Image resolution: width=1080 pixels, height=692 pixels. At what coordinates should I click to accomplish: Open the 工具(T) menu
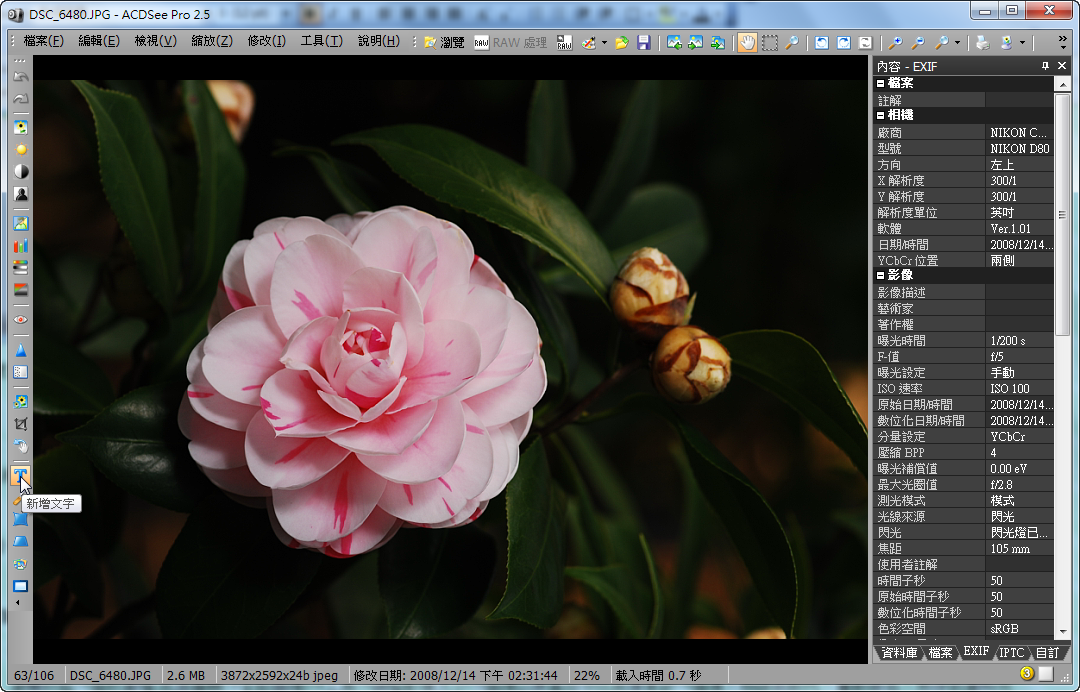[x=321, y=41]
